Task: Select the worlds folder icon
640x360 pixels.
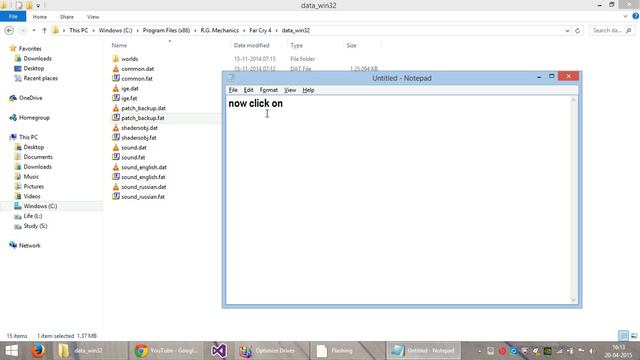Action: [x=116, y=59]
